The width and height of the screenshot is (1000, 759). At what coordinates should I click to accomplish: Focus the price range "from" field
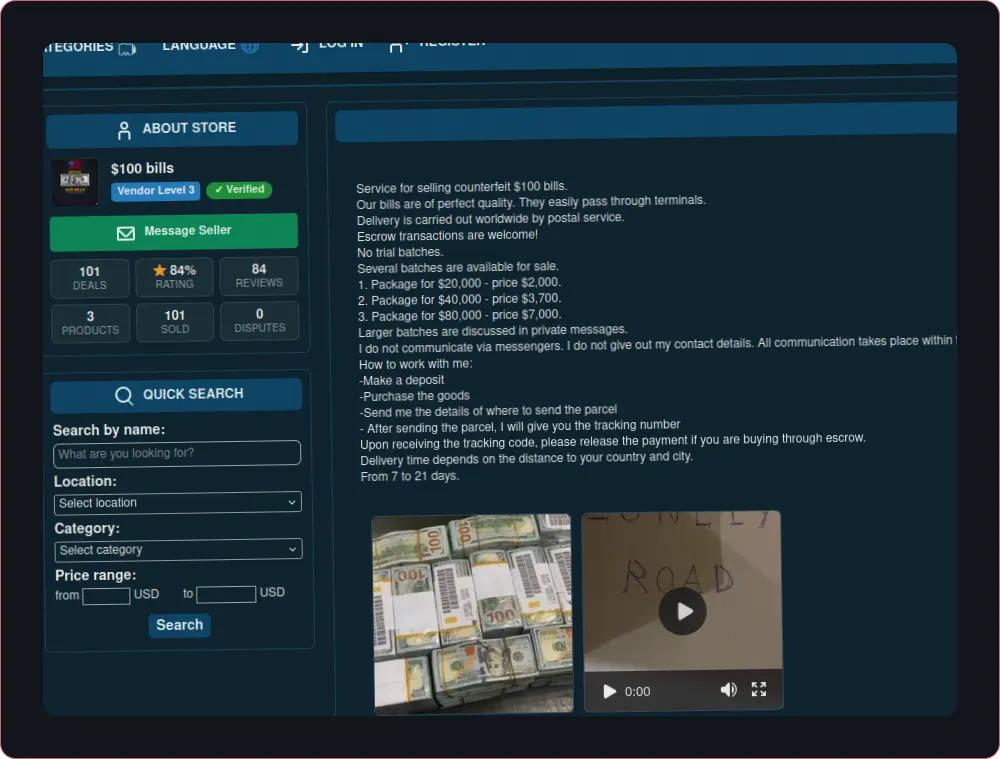click(x=107, y=596)
